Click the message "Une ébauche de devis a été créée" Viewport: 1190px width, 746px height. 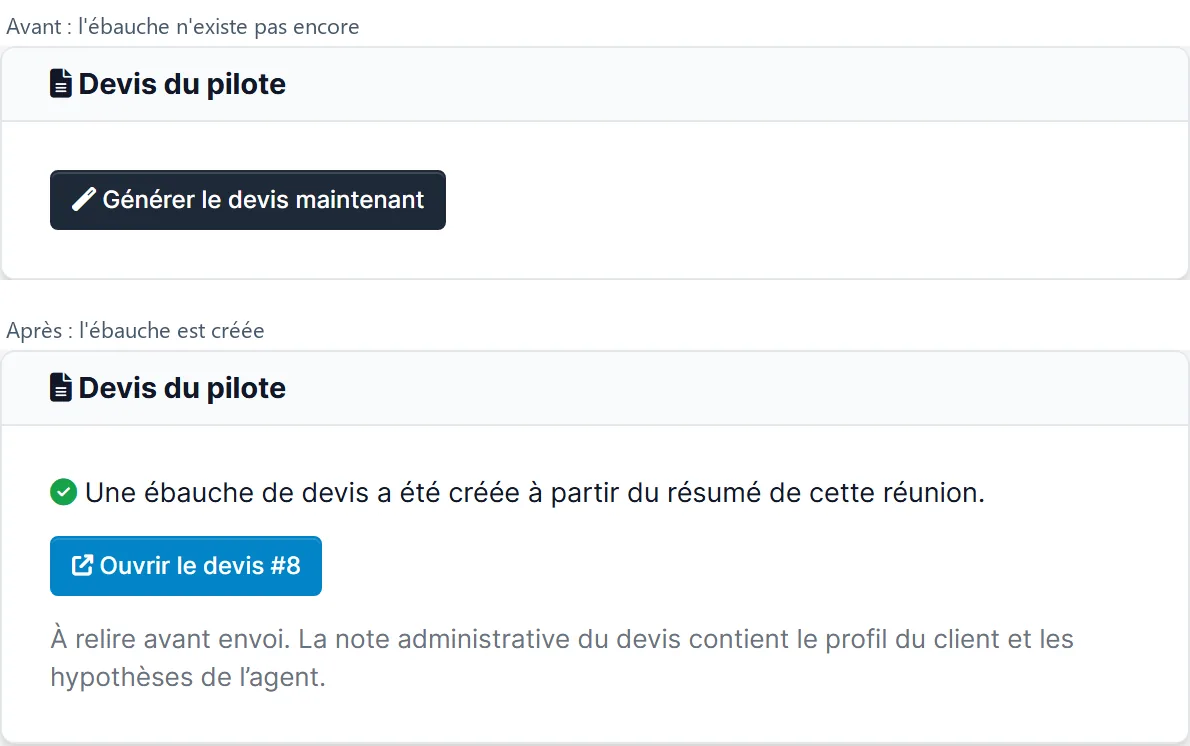(534, 493)
